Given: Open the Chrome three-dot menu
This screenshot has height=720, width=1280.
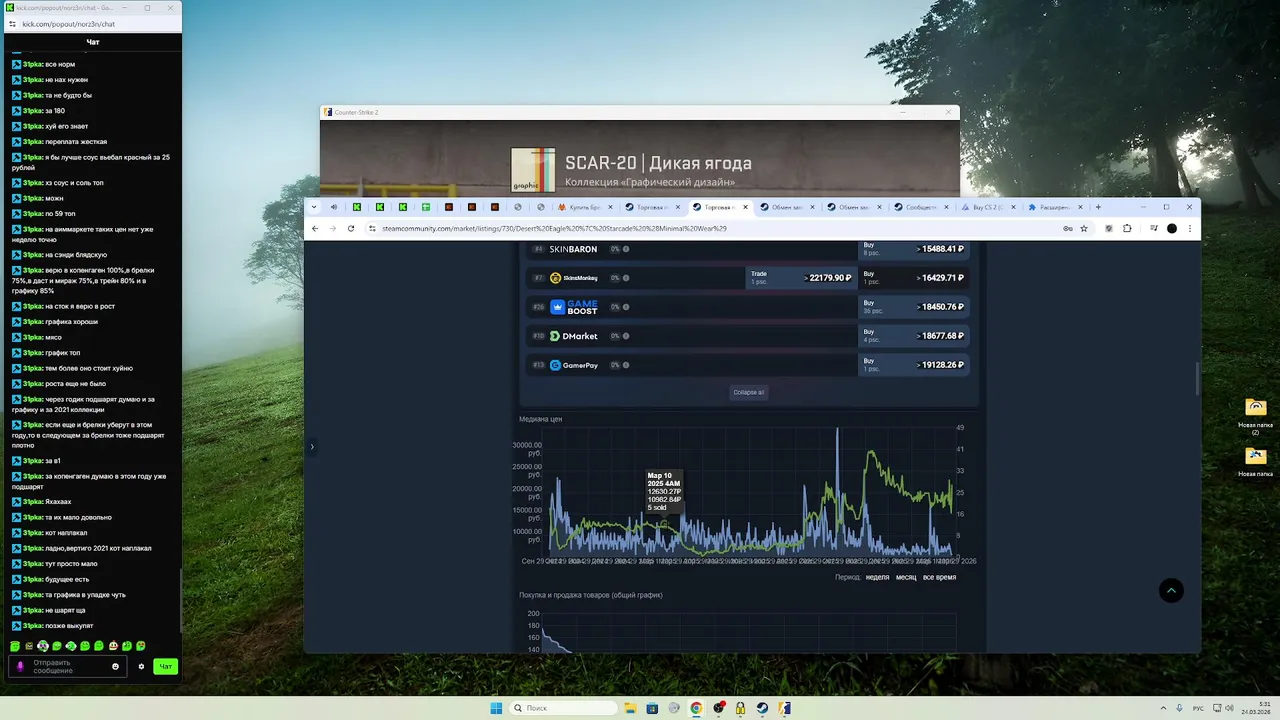Looking at the screenshot, I should click(x=1189, y=228).
